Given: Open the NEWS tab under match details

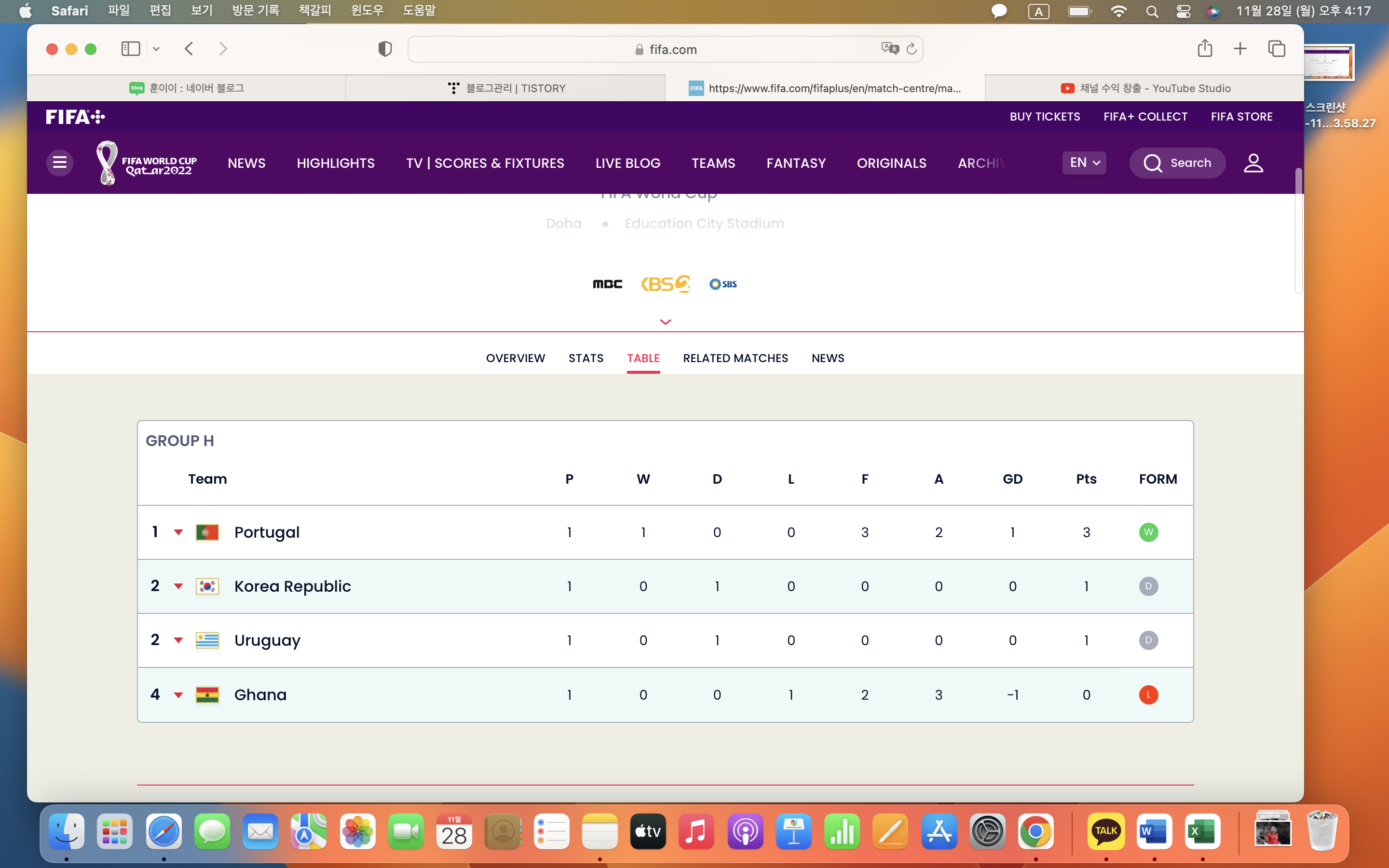Looking at the screenshot, I should (828, 358).
